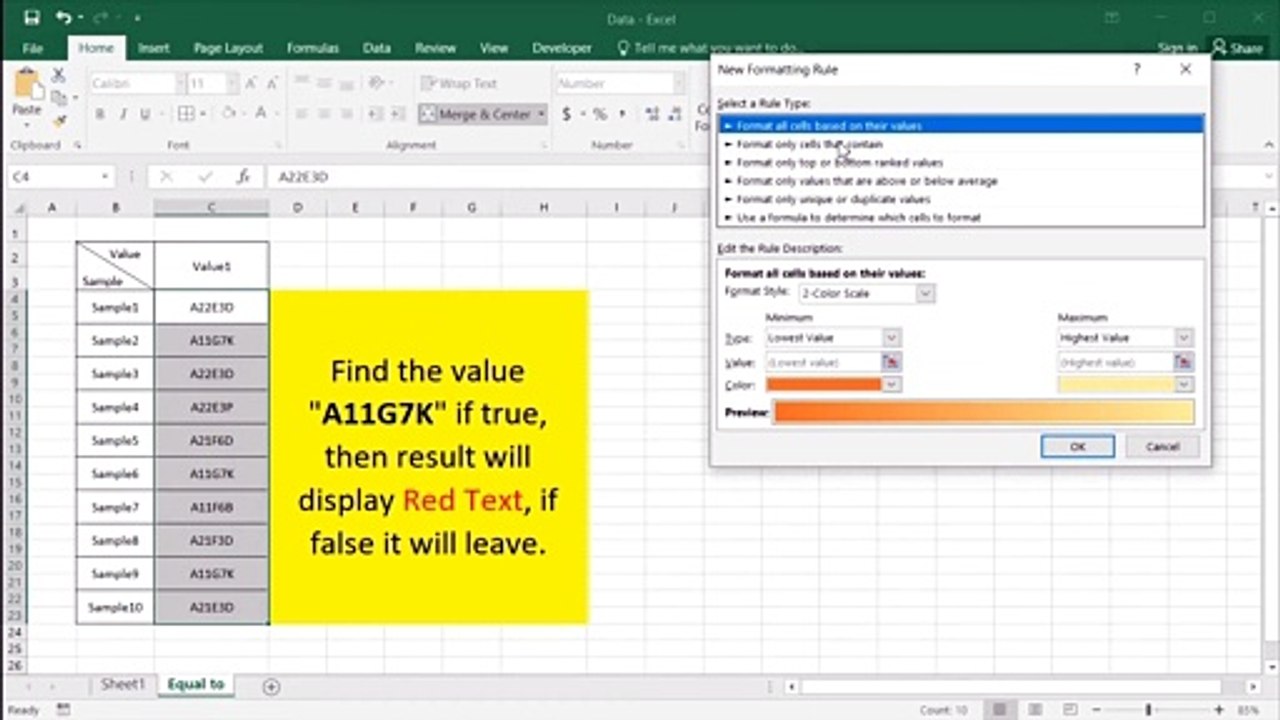Open the Format Style 2-Color Scale dropdown
Viewport: 1280px width, 720px height.
(x=926, y=293)
